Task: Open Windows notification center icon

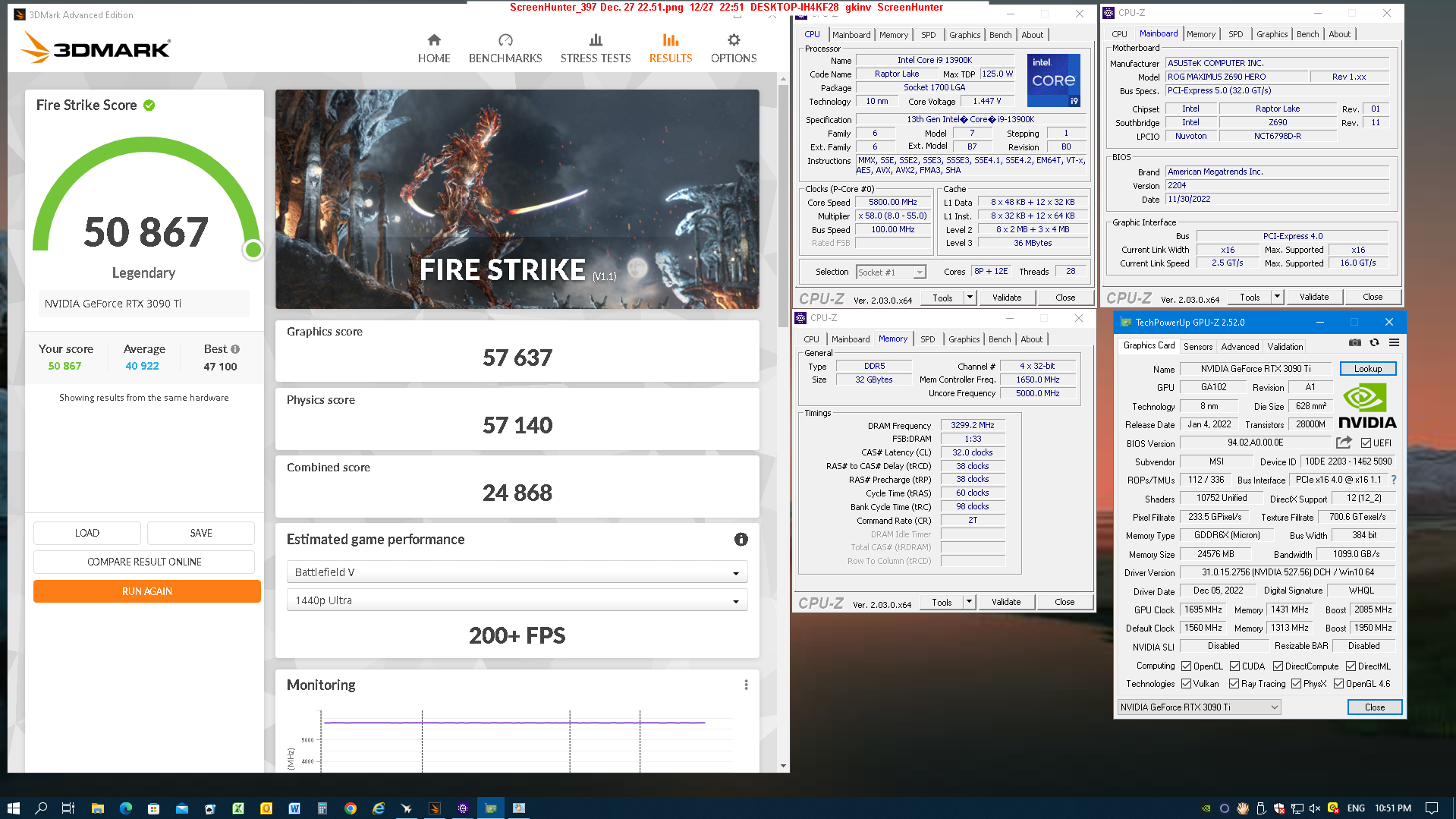Action: click(x=1432, y=808)
